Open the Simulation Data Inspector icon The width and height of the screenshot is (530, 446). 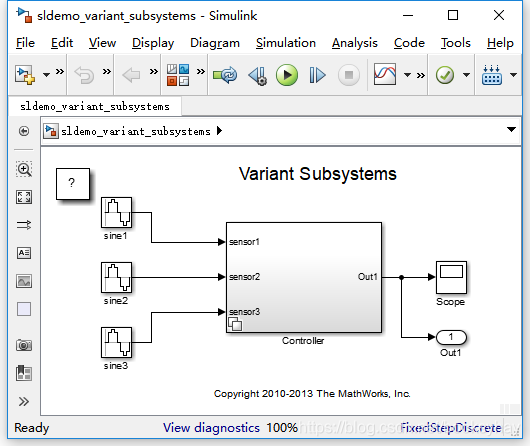click(x=385, y=74)
